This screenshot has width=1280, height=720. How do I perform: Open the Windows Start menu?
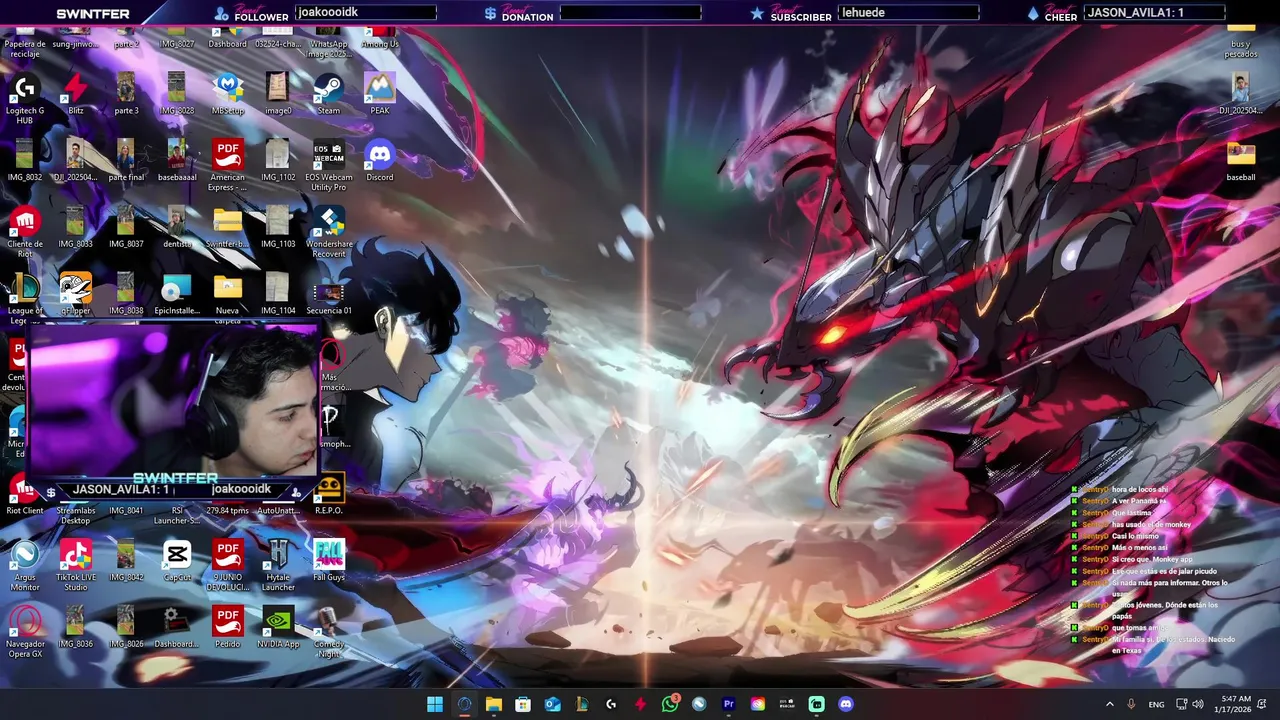[435, 704]
